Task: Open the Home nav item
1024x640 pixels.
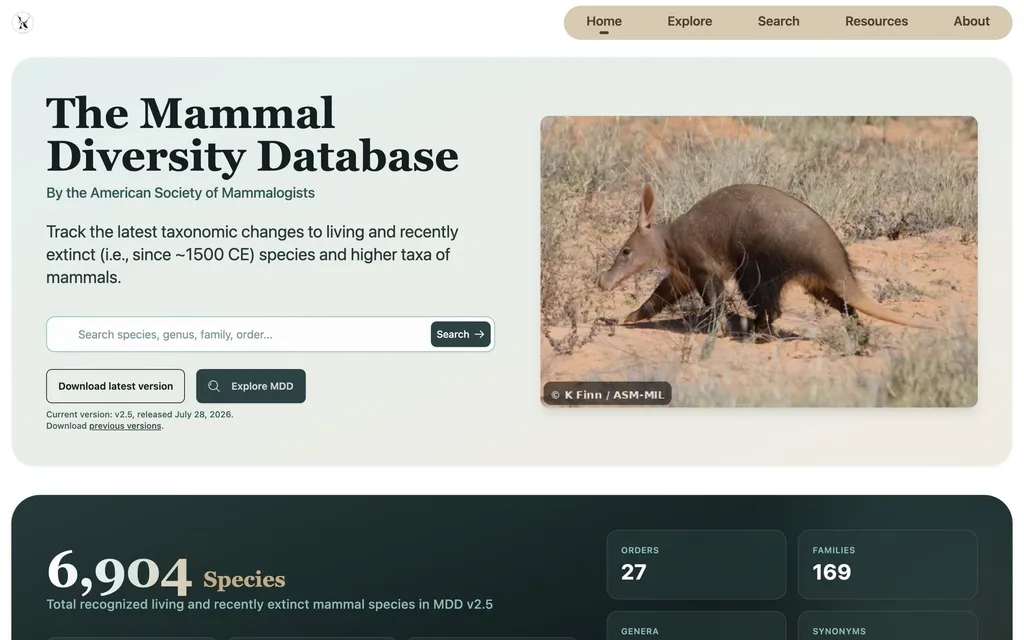Action: click(603, 22)
